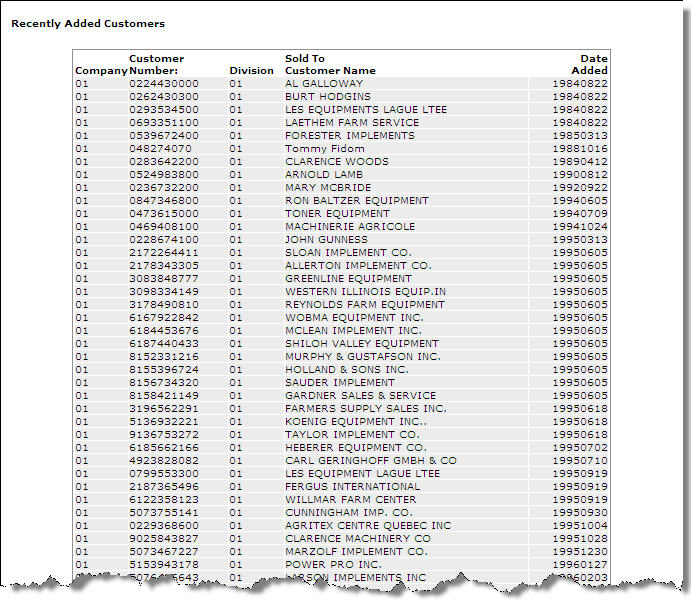Image resolution: width=691 pixels, height=602 pixels.
Task: Select MACHINERIE AGRICOLE
Action: pos(350,227)
